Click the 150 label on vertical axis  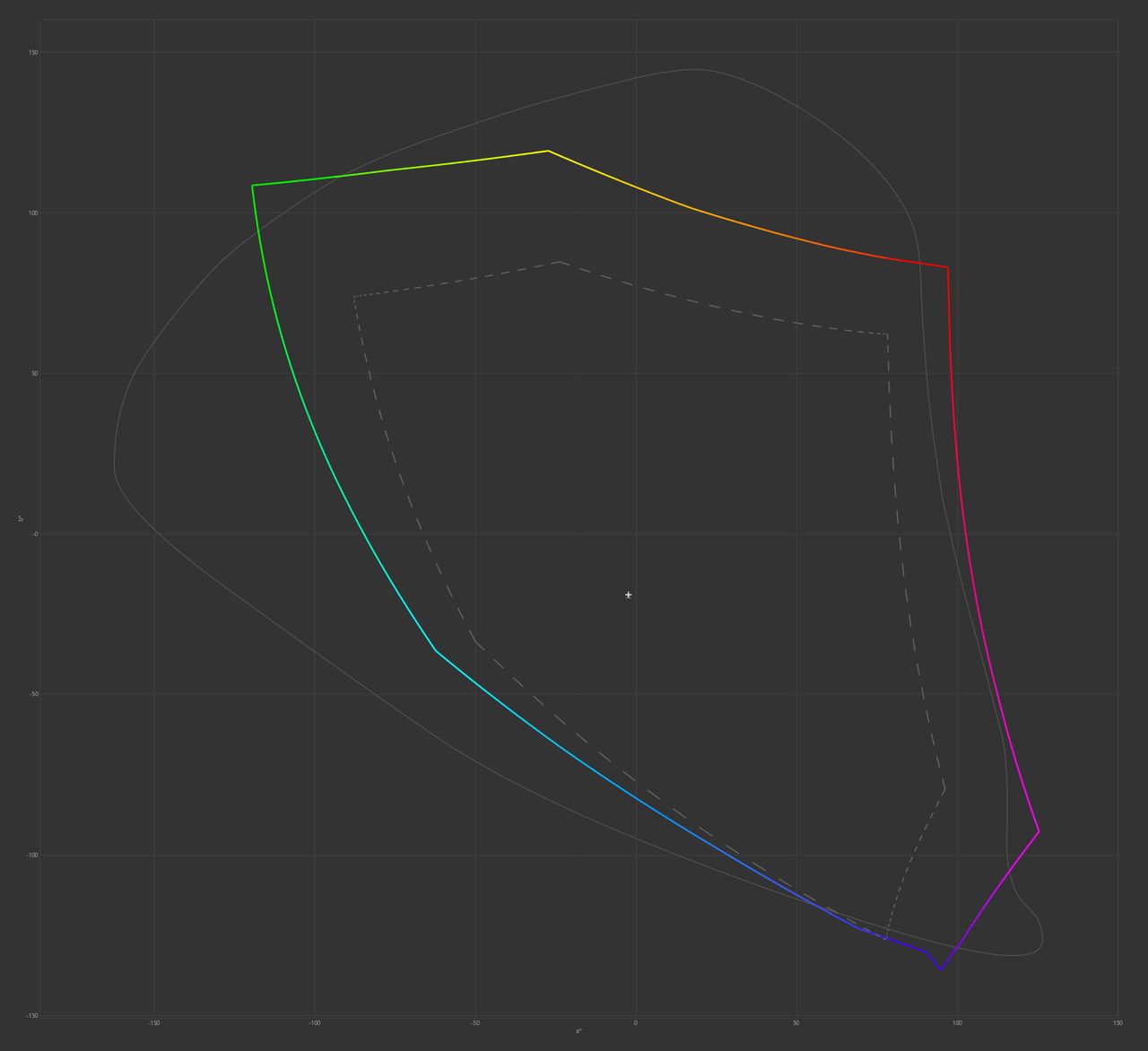coord(32,52)
